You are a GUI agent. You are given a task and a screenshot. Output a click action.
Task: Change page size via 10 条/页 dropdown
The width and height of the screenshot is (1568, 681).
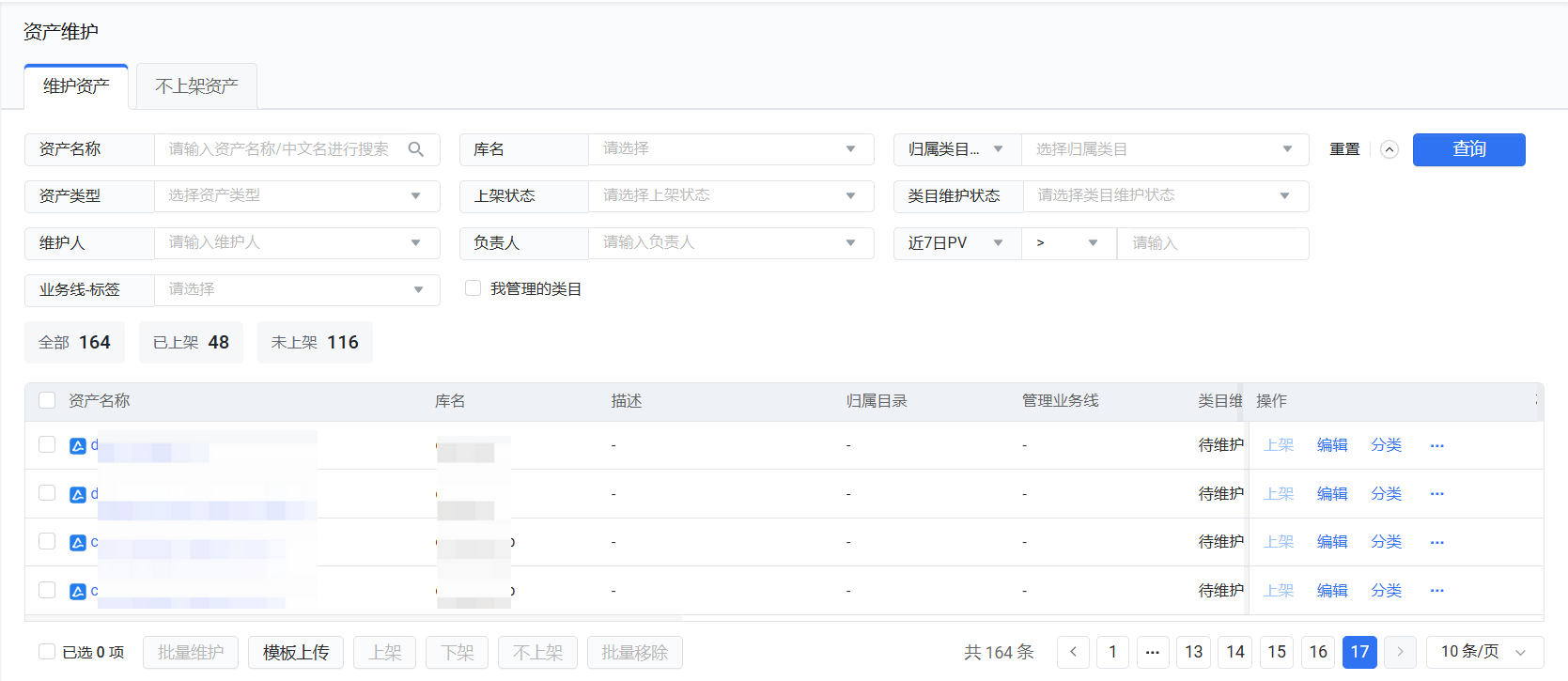(x=1485, y=652)
